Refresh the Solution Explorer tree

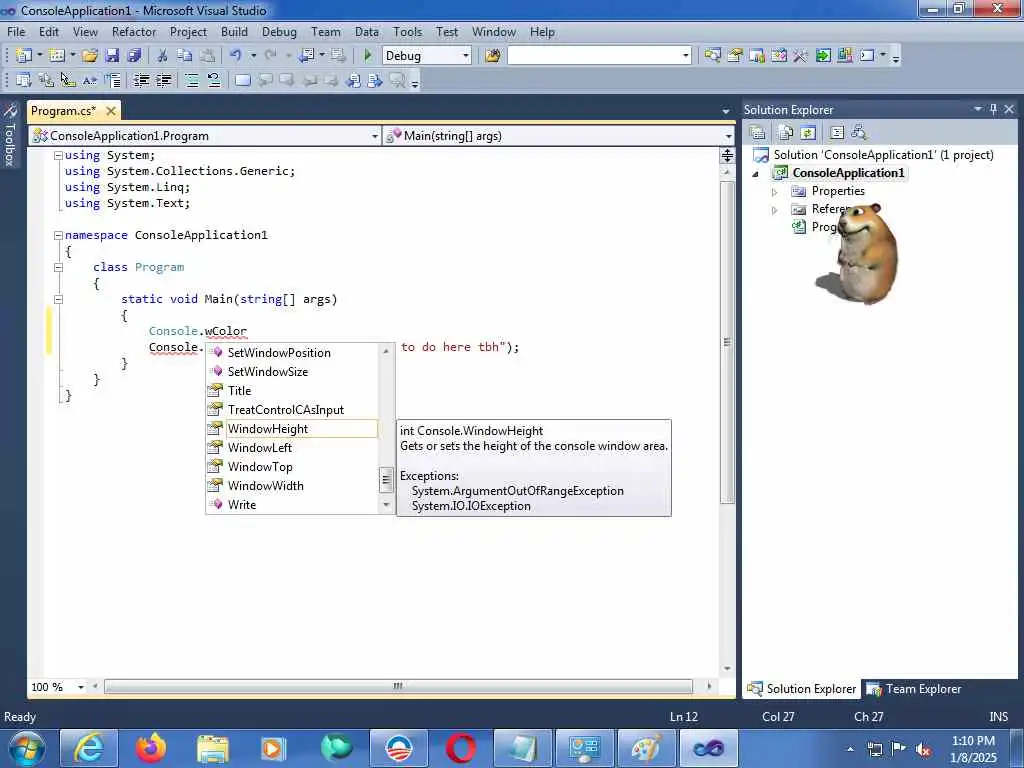(808, 133)
